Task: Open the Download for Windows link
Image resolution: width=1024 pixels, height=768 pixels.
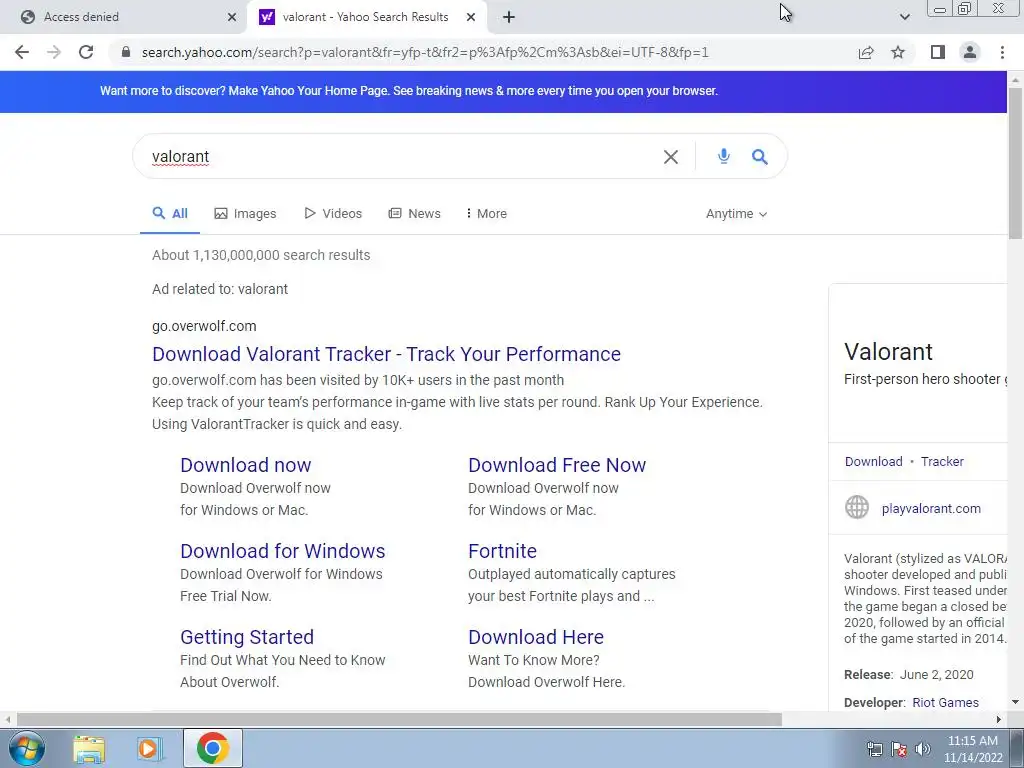Action: [x=283, y=551]
